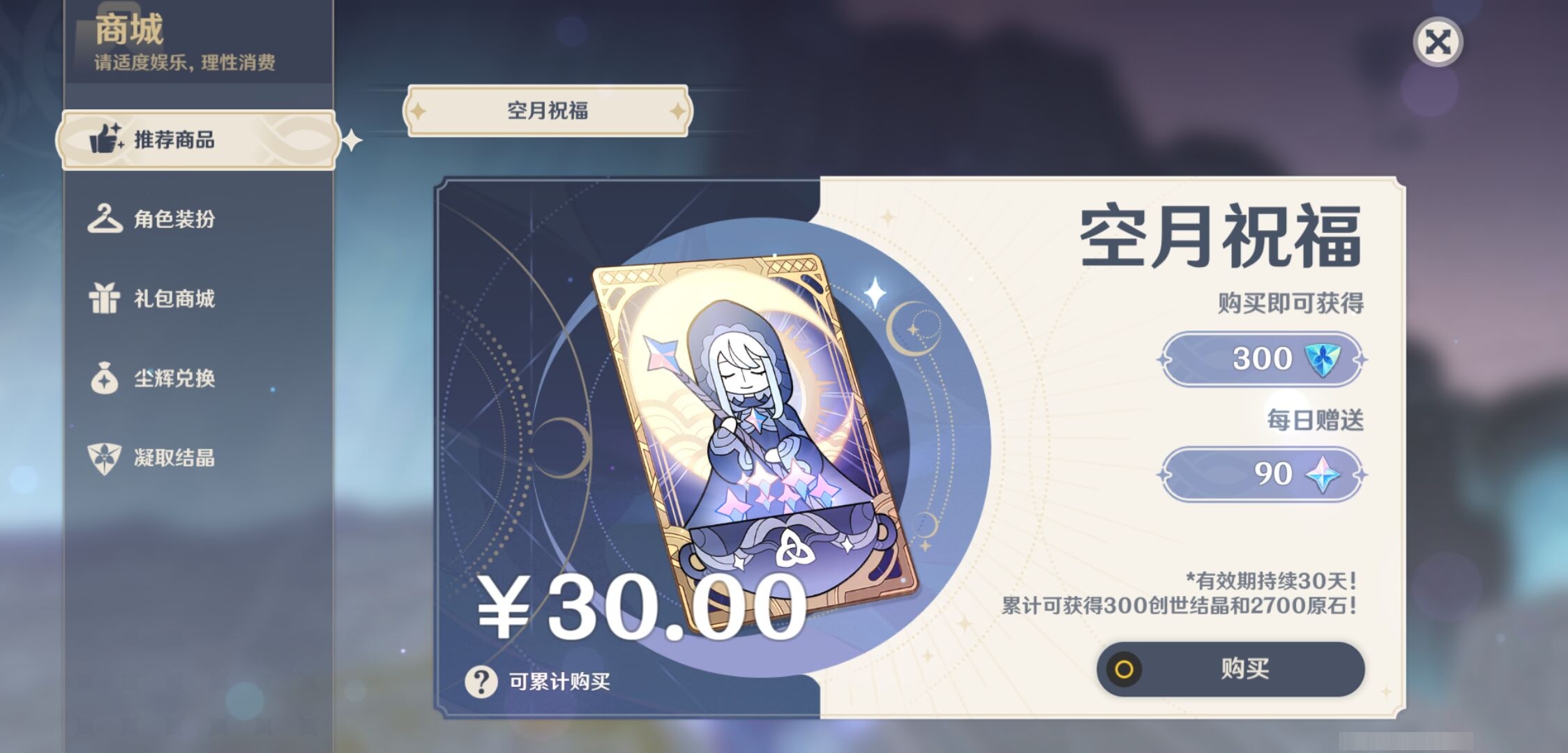1568x753 pixels.
Task: Click the 购买 purchase button
Action: click(1230, 669)
